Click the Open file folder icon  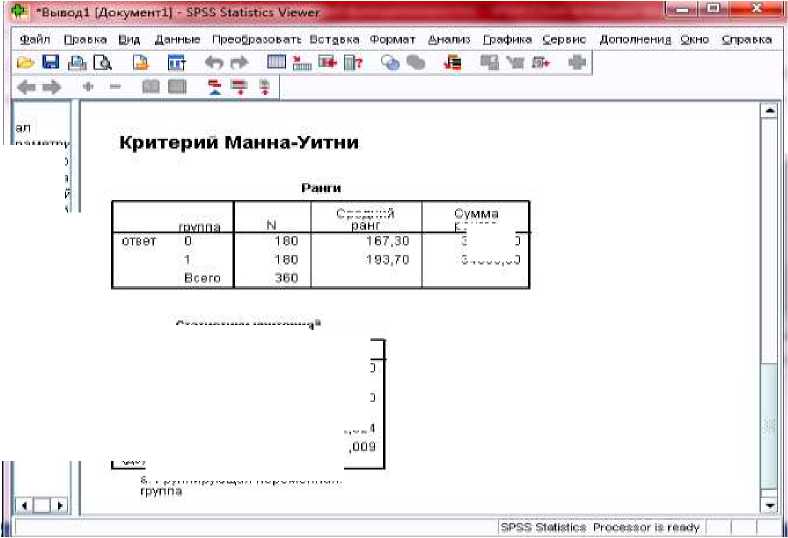pos(25,62)
